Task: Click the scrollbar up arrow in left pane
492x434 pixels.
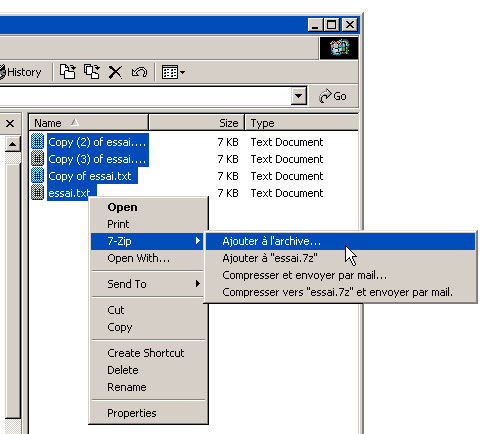Action: click(13, 144)
